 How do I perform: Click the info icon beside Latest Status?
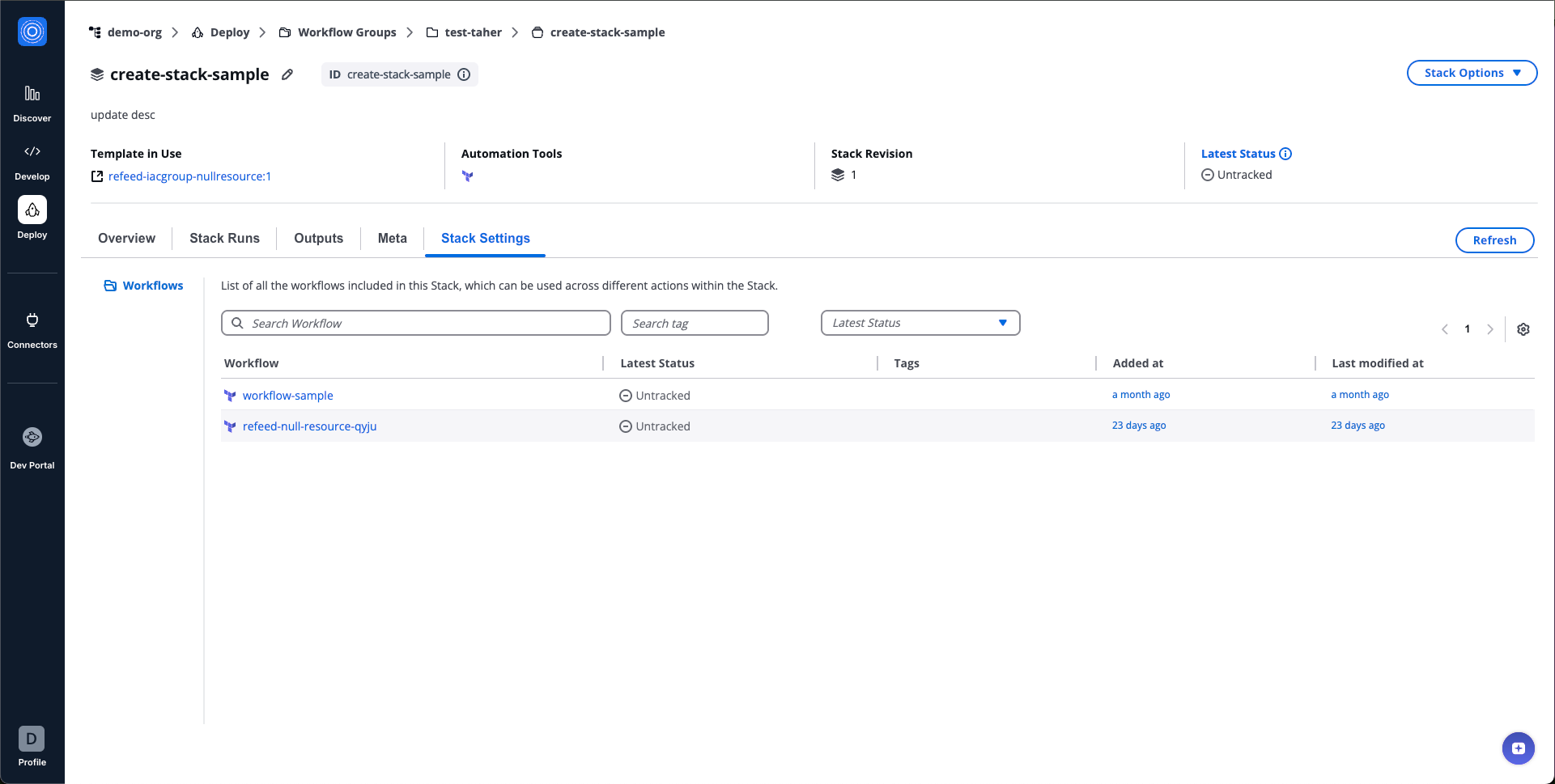click(1285, 153)
